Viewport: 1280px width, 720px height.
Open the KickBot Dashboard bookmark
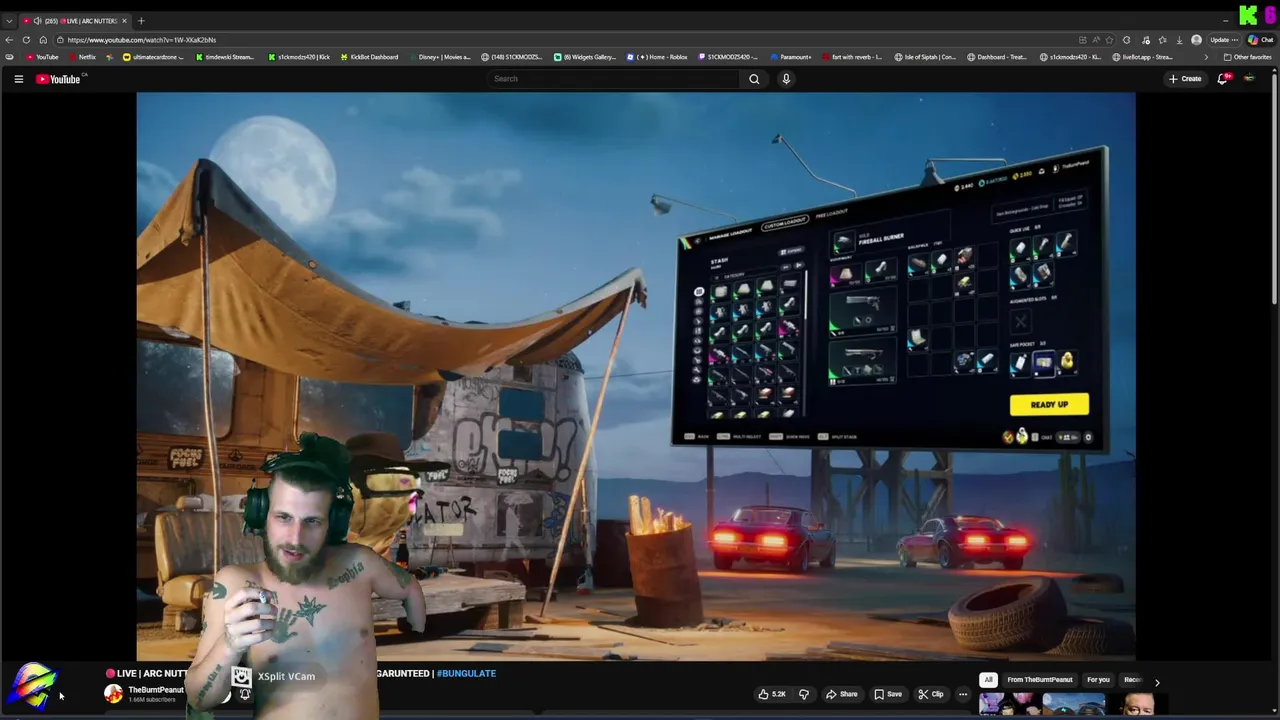(x=368, y=57)
